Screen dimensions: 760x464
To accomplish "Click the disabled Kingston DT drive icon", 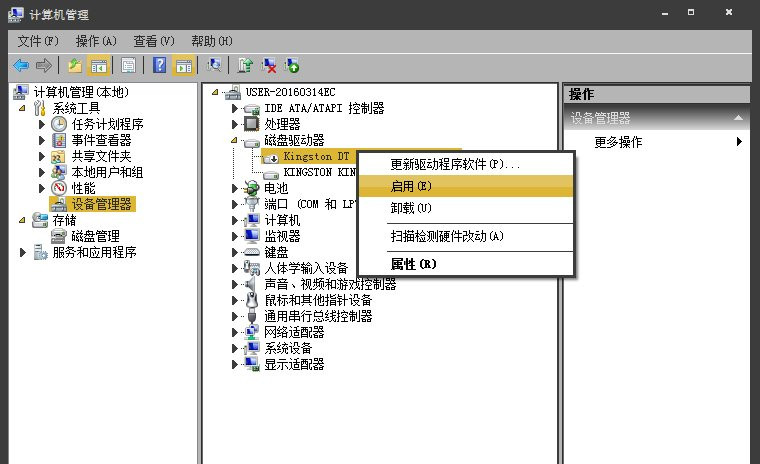I will 270,157.
